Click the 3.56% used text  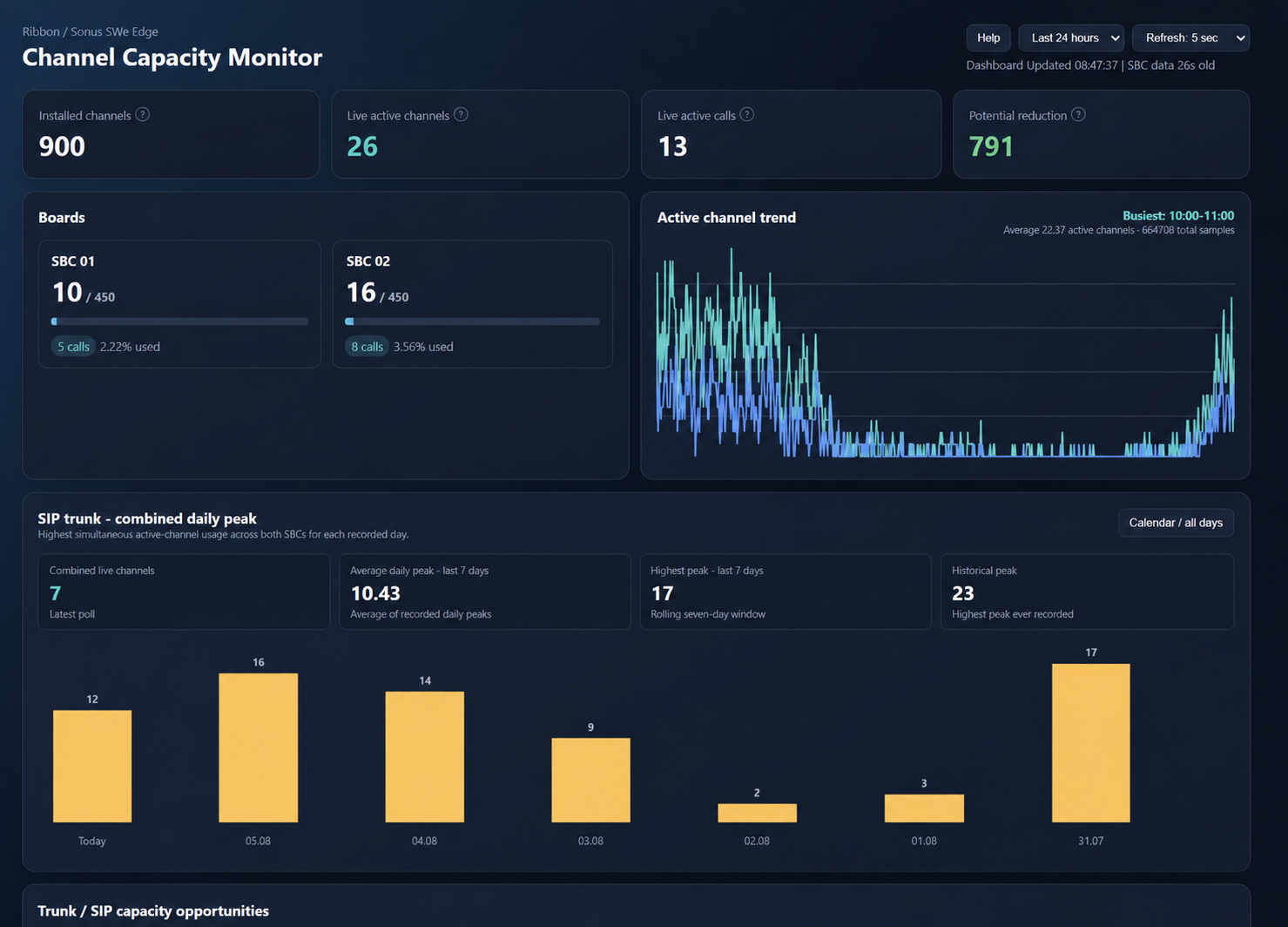pos(423,347)
